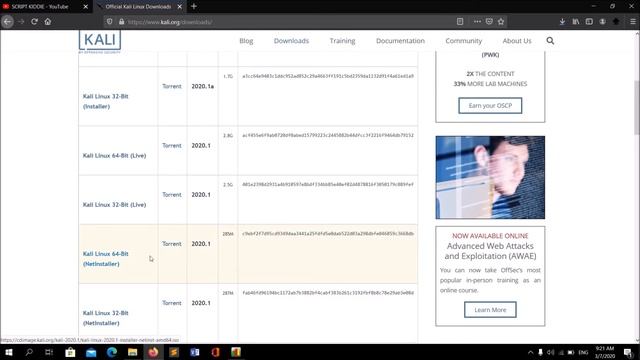
Task: Click the extension icon beside account icon
Action: pyautogui.click(x=616, y=22)
